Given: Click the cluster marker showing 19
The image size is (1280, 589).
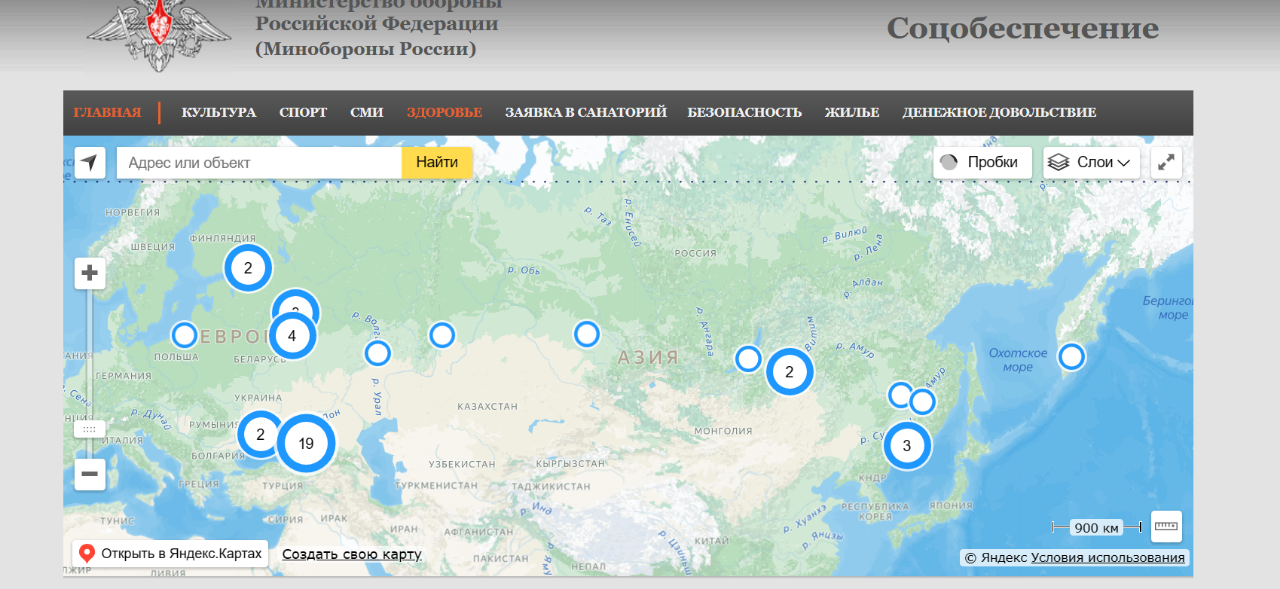Looking at the screenshot, I should [x=306, y=444].
